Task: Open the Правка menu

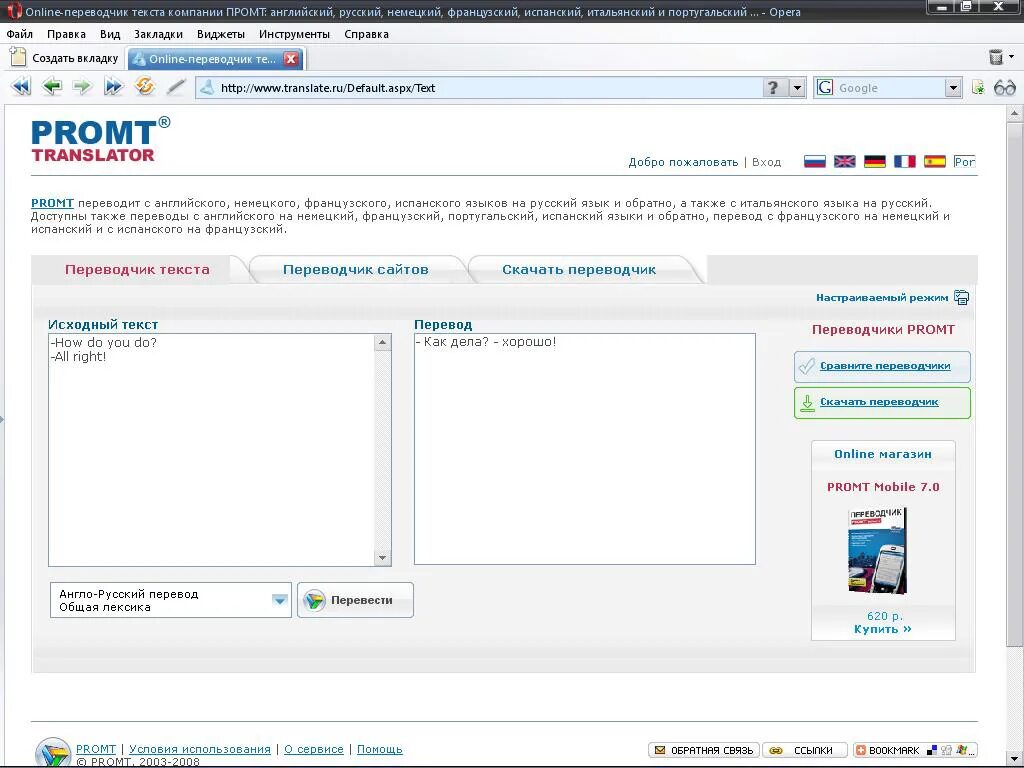Action: click(x=66, y=34)
